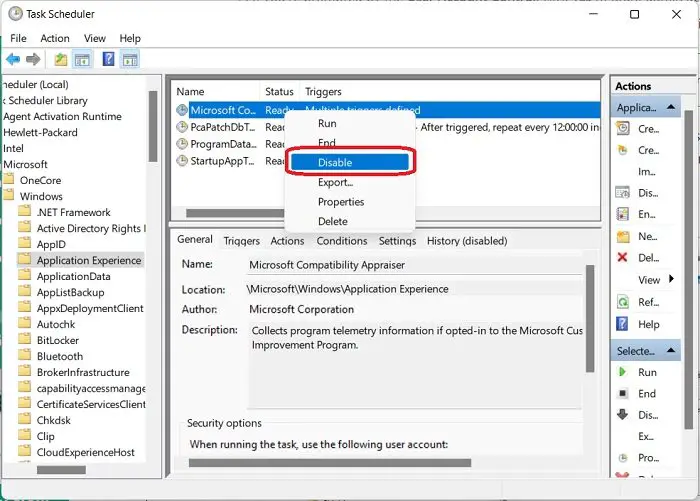The width and height of the screenshot is (700, 501).
Task: Open the Action menu
Action: 55,38
